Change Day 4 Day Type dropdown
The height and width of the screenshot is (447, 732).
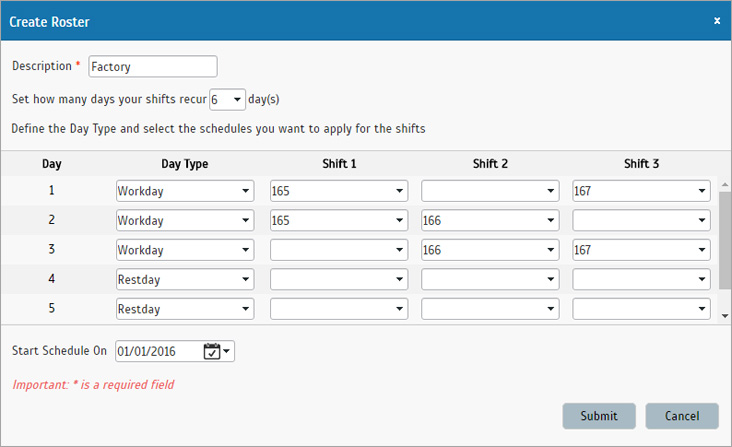[x=184, y=280]
